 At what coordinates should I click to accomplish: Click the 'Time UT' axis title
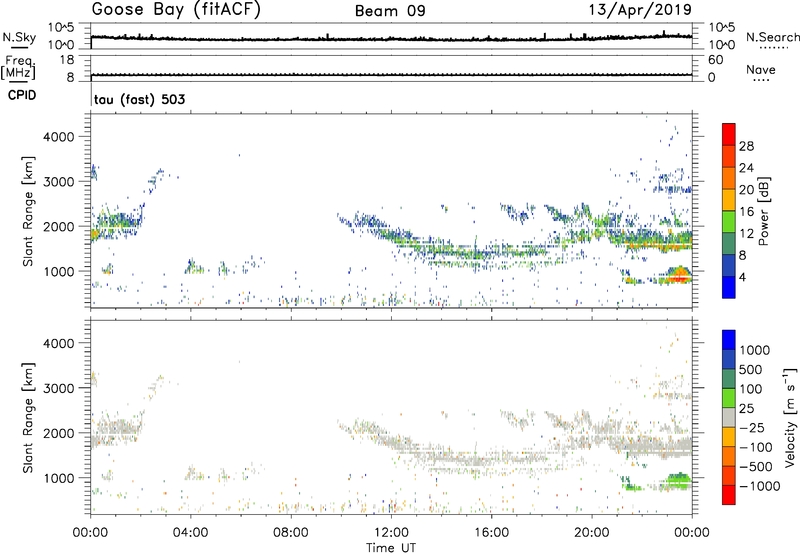coord(391,548)
